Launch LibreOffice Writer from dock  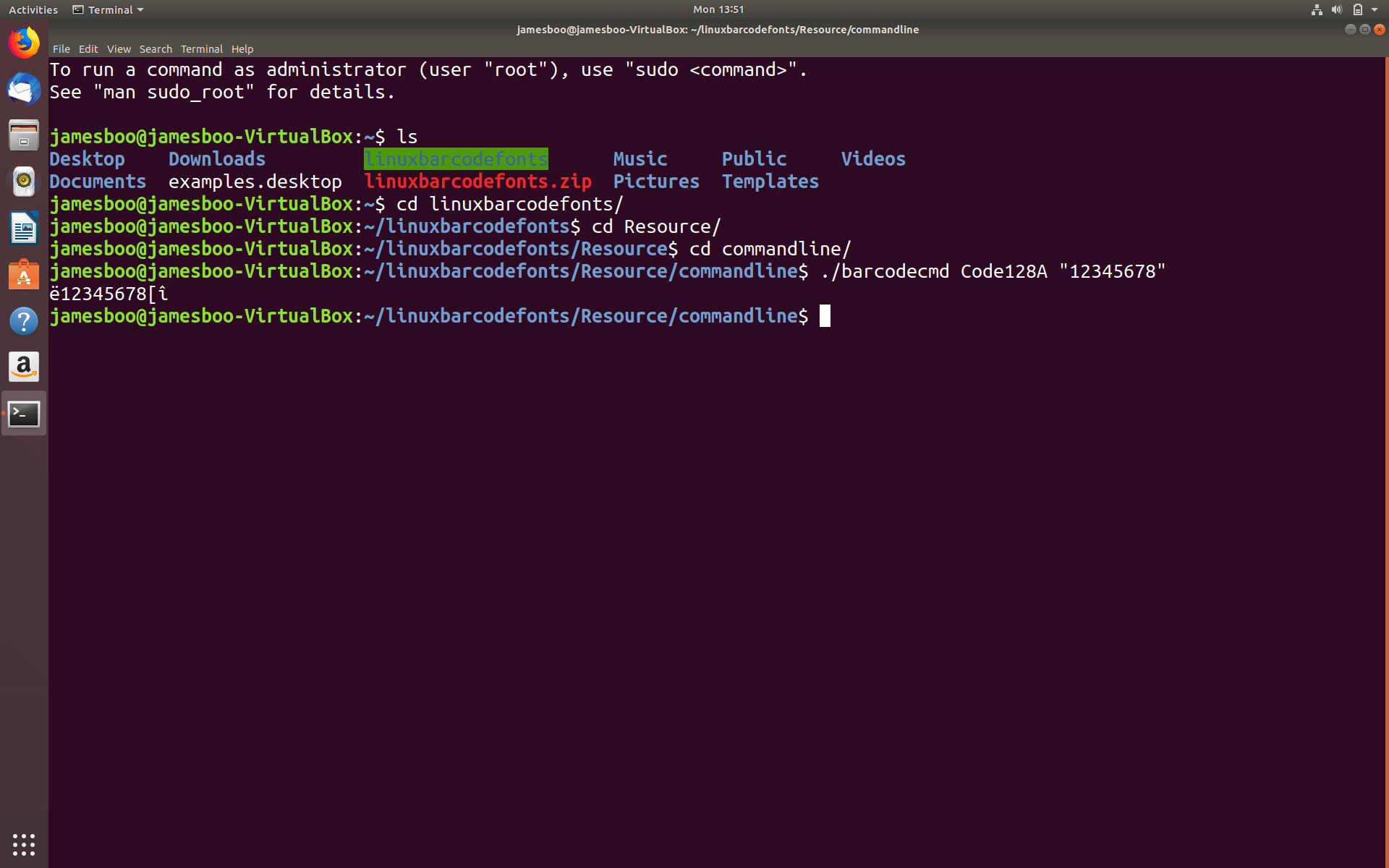tap(24, 229)
